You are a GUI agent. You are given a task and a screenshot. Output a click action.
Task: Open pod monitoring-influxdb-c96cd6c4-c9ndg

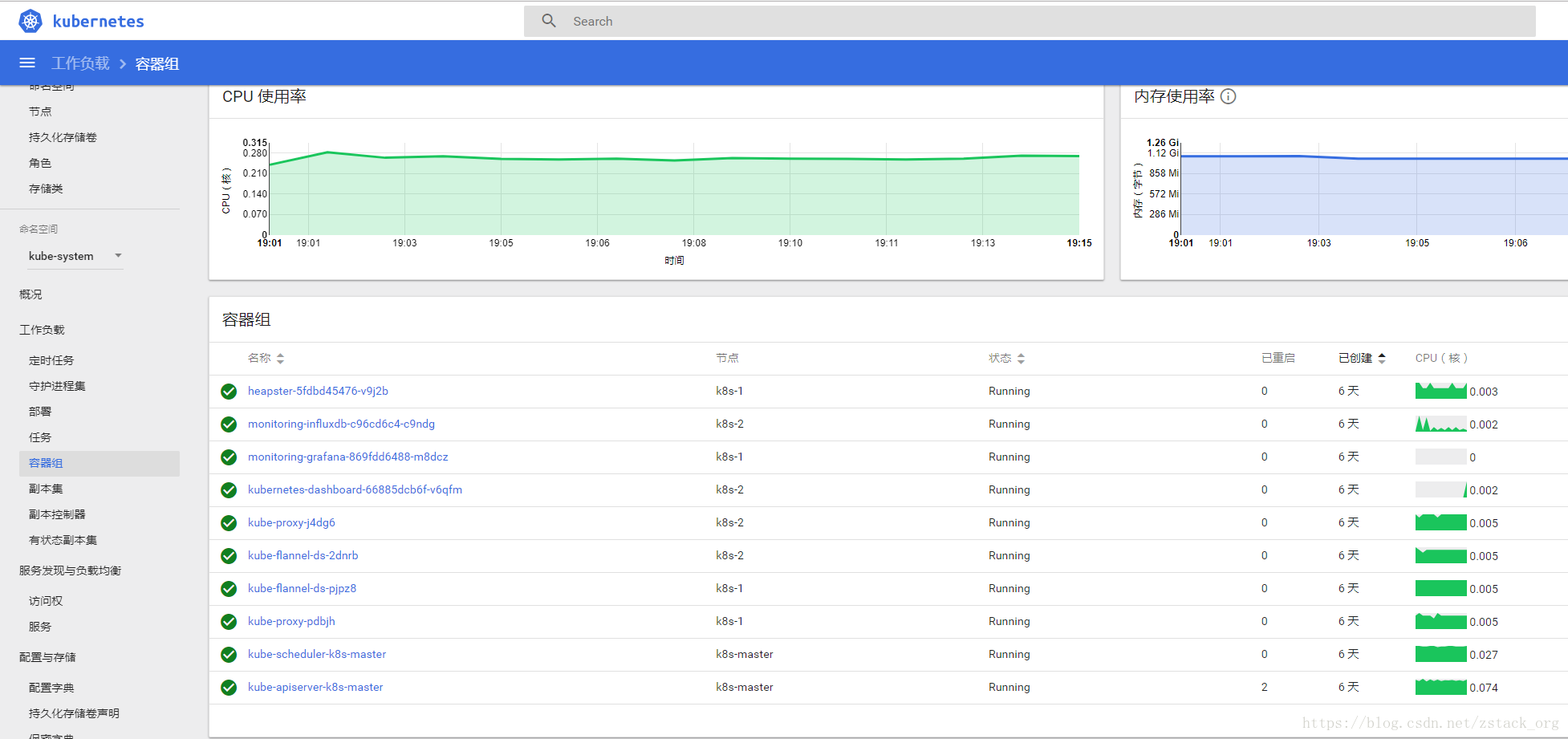341,424
